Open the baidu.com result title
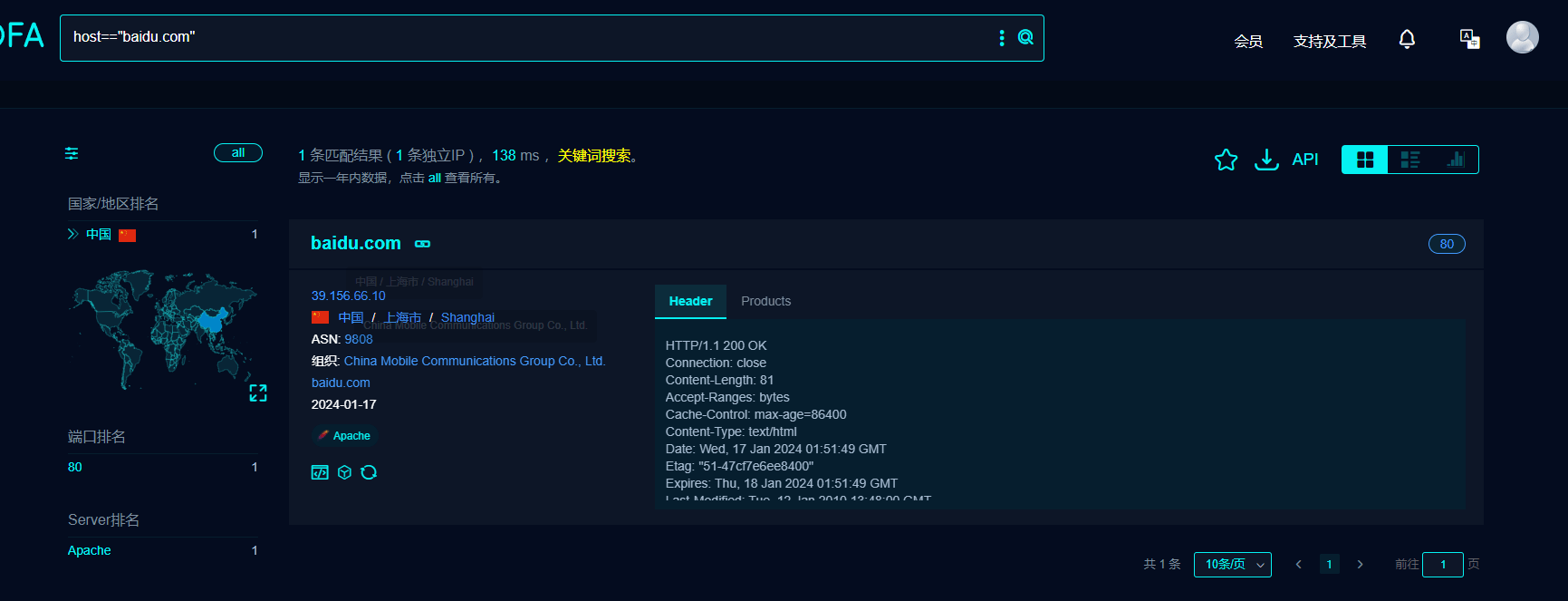Screen dimensions: 1568x601 (x=356, y=243)
